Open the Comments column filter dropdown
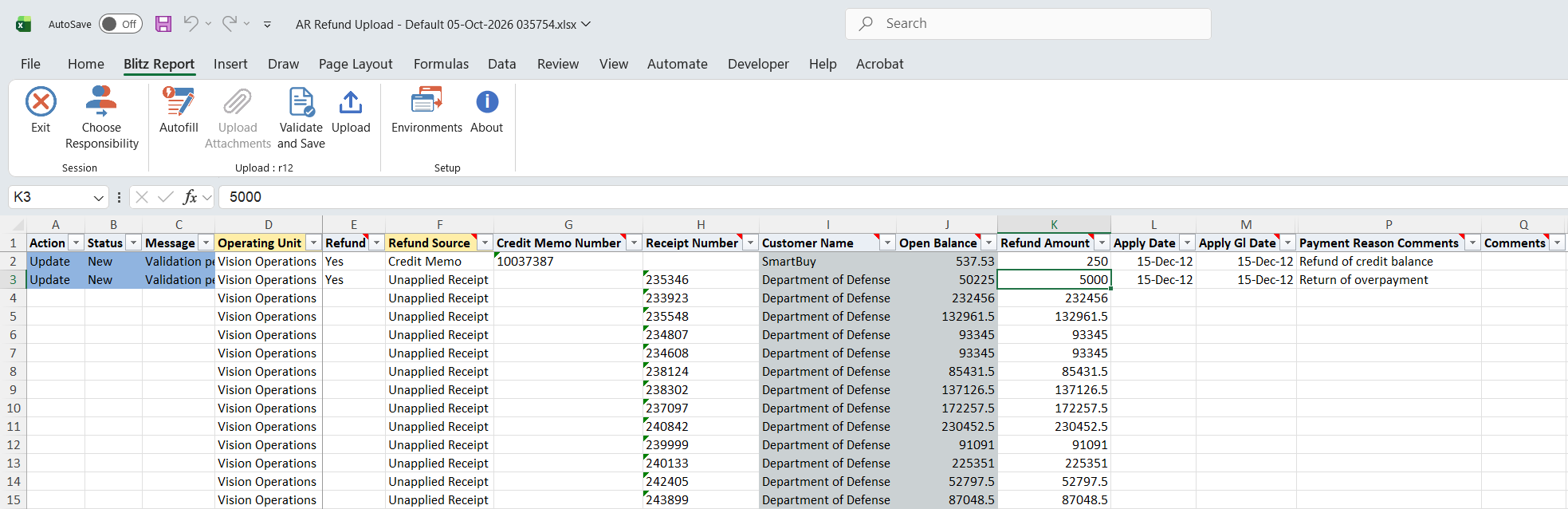 click(x=1557, y=243)
